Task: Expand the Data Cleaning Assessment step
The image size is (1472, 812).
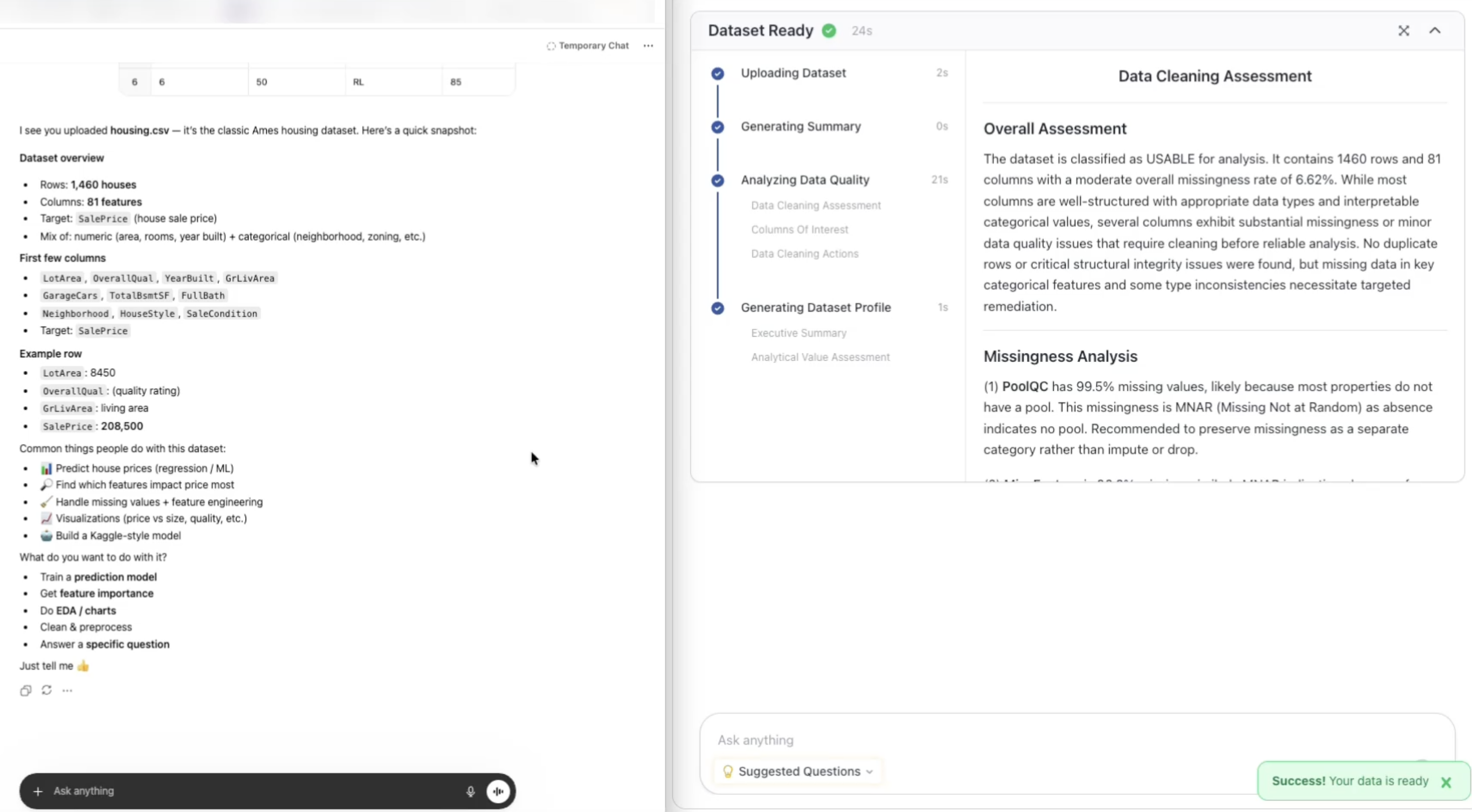Action: coord(816,205)
